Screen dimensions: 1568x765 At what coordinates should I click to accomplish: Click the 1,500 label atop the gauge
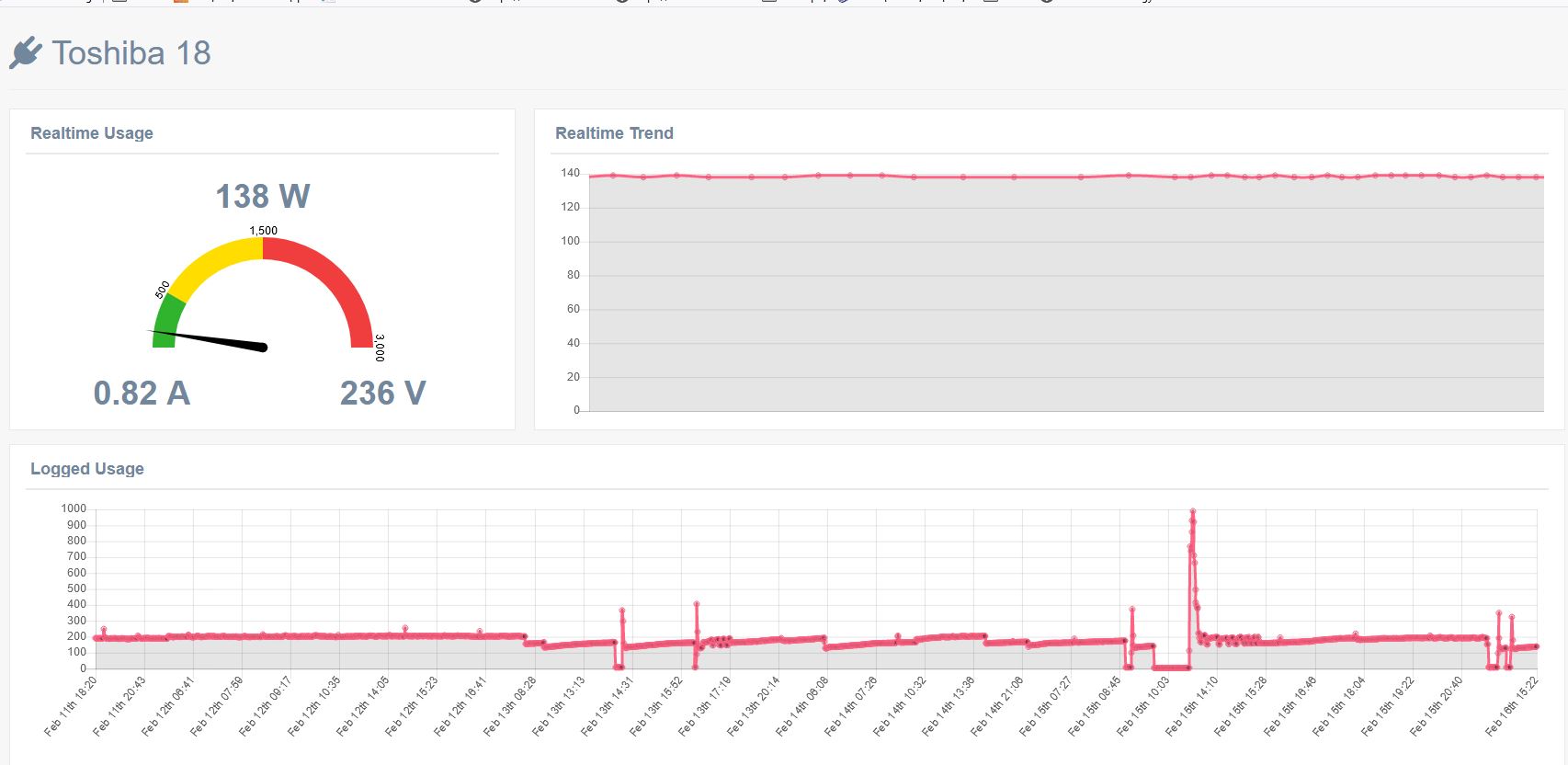pos(263,231)
